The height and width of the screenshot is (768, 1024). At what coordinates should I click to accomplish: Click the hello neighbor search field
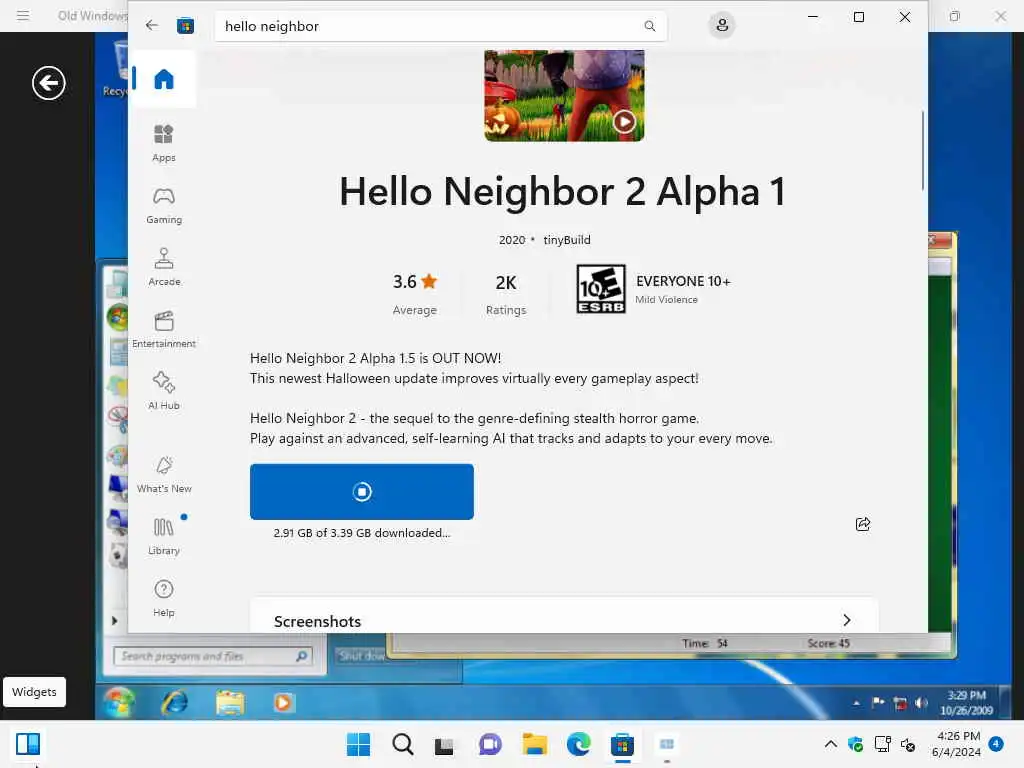[x=441, y=26]
